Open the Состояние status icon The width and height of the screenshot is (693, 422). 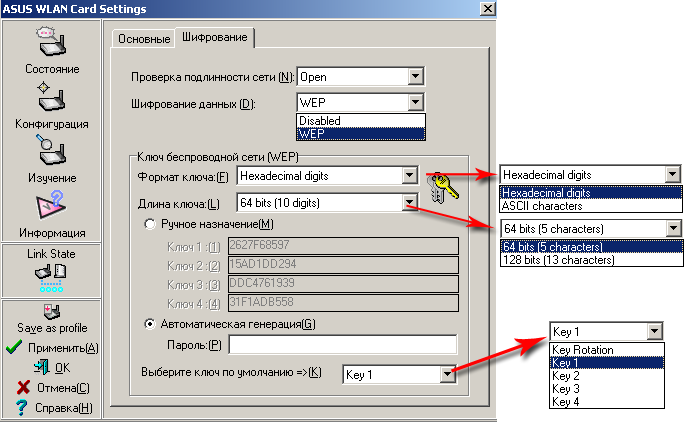tap(52, 42)
